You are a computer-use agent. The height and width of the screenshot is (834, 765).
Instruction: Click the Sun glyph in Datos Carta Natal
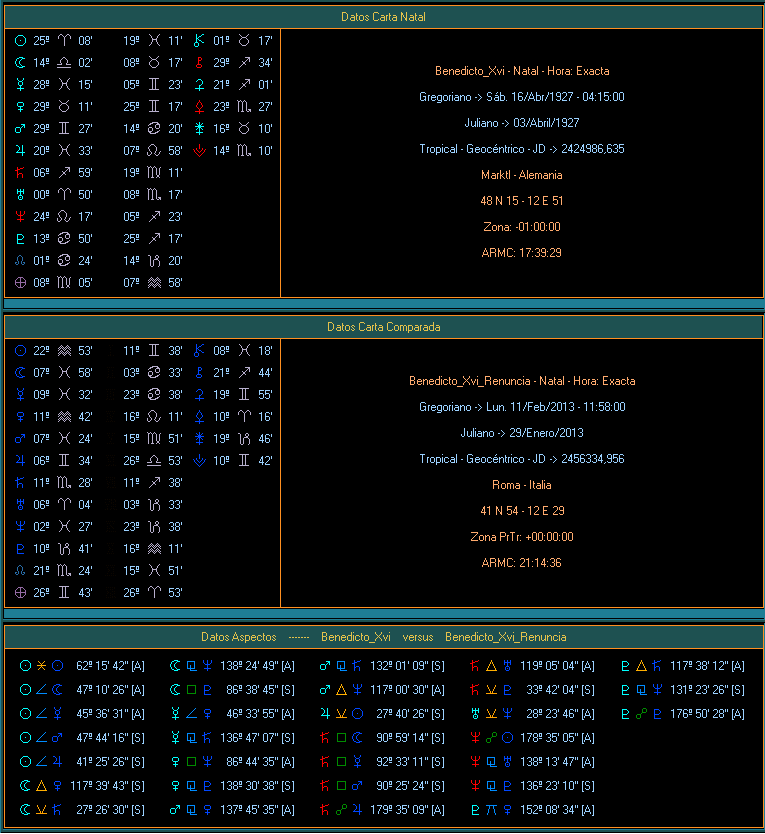tap(20, 40)
